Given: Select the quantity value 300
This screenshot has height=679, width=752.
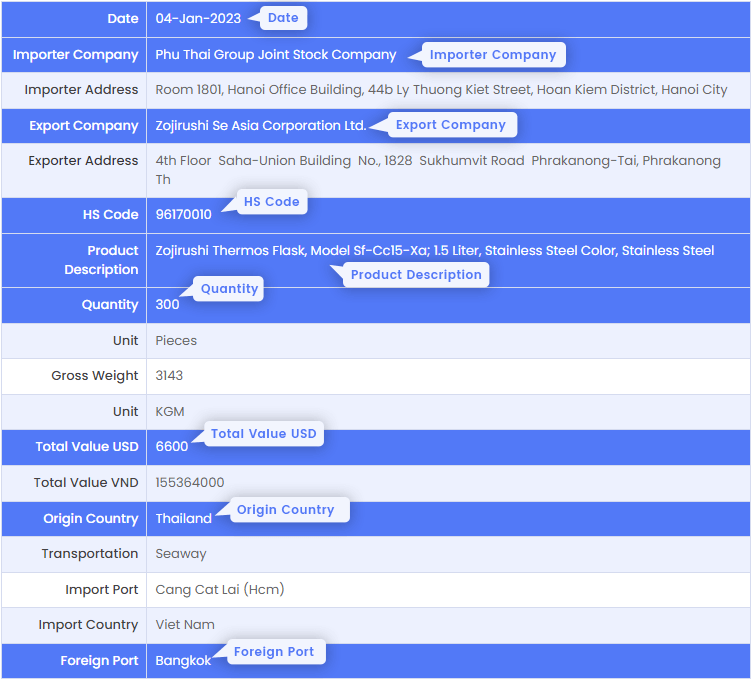Looking at the screenshot, I should (167, 304).
